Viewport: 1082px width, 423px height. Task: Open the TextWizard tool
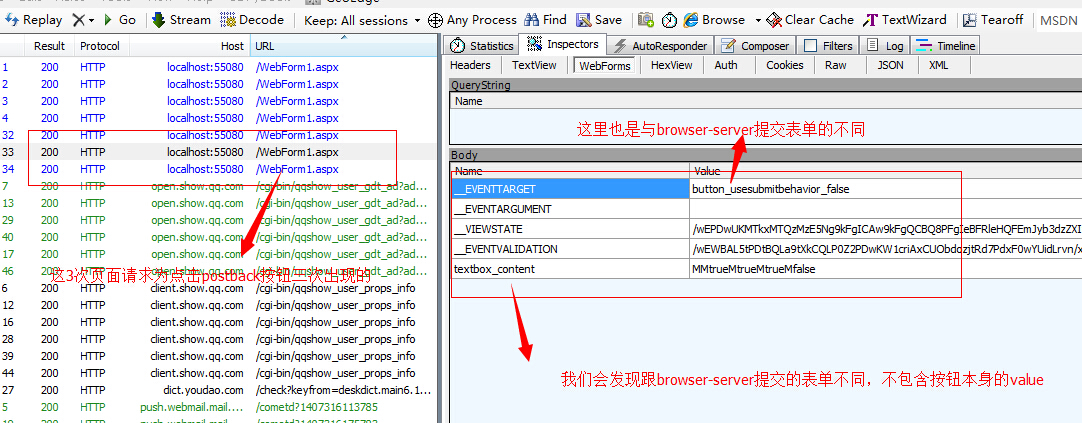(x=905, y=20)
